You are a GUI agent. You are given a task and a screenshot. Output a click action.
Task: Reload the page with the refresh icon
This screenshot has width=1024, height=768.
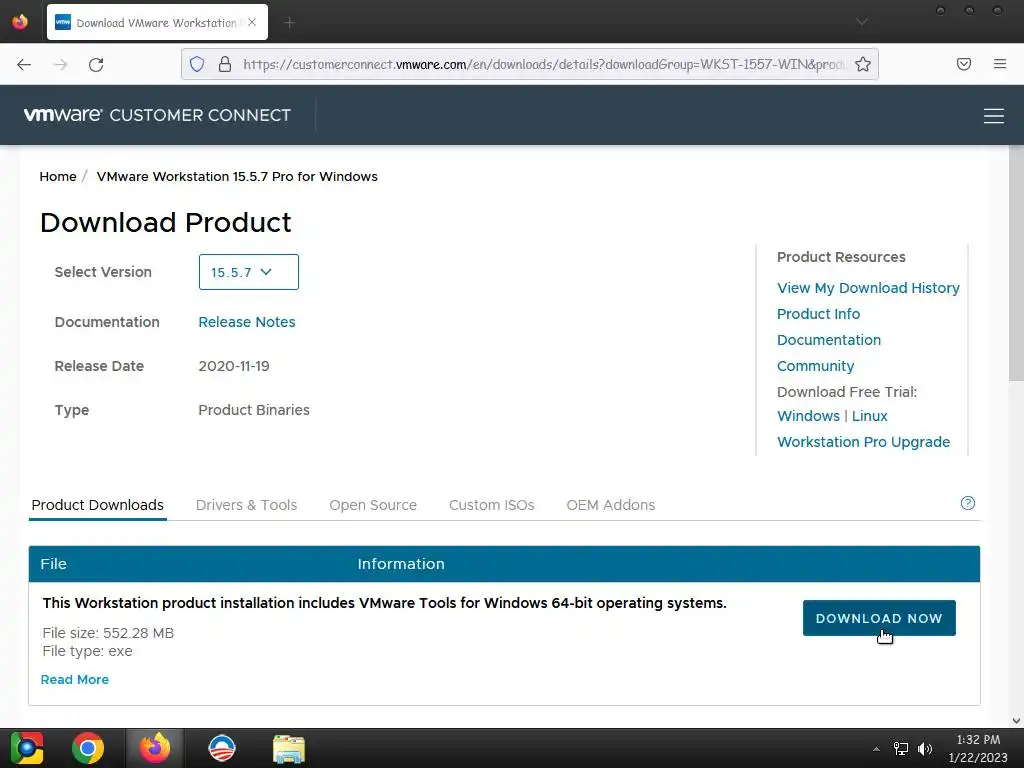pyautogui.click(x=96, y=64)
